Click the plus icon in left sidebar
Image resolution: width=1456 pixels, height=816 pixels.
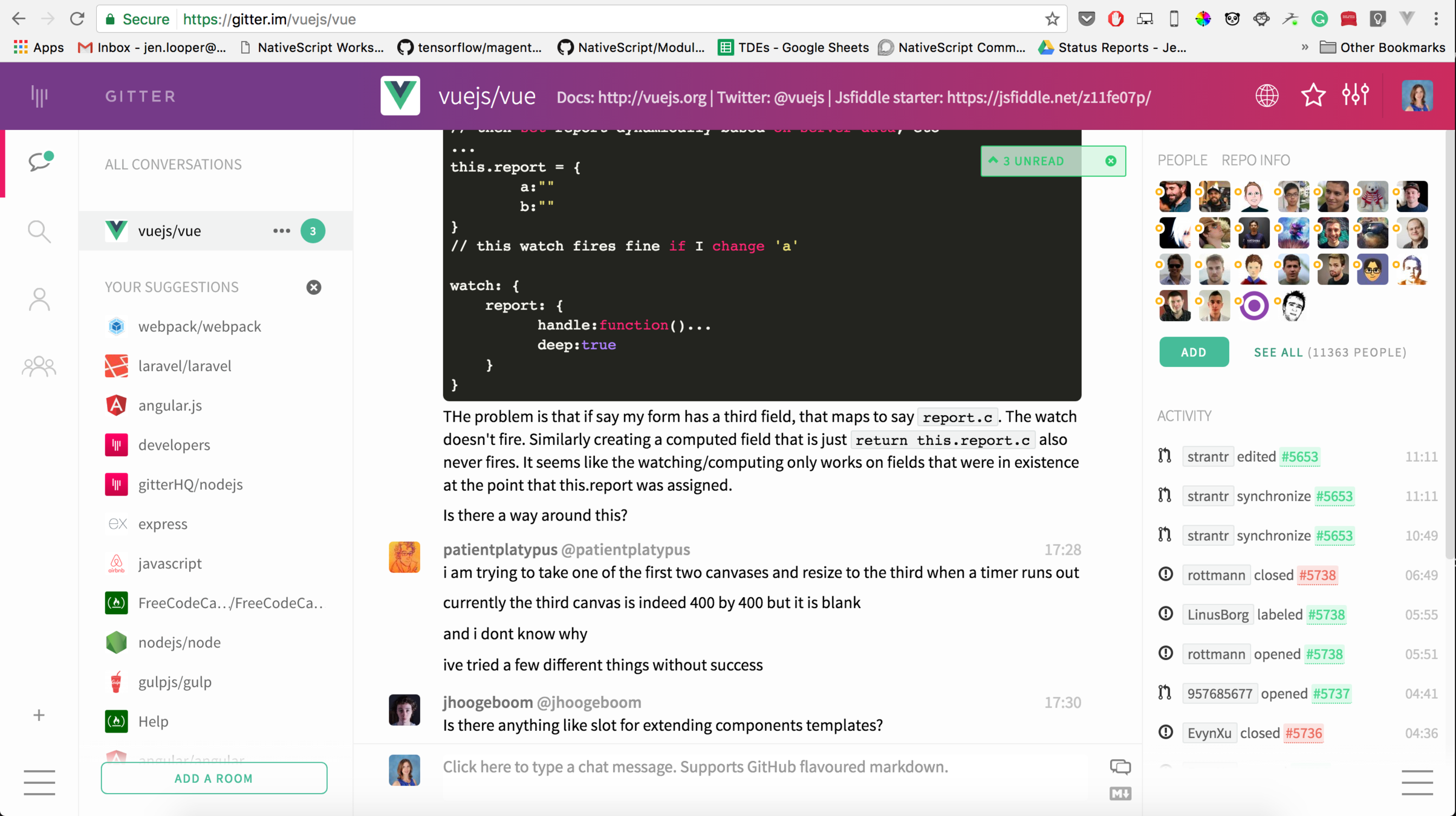pyautogui.click(x=39, y=715)
